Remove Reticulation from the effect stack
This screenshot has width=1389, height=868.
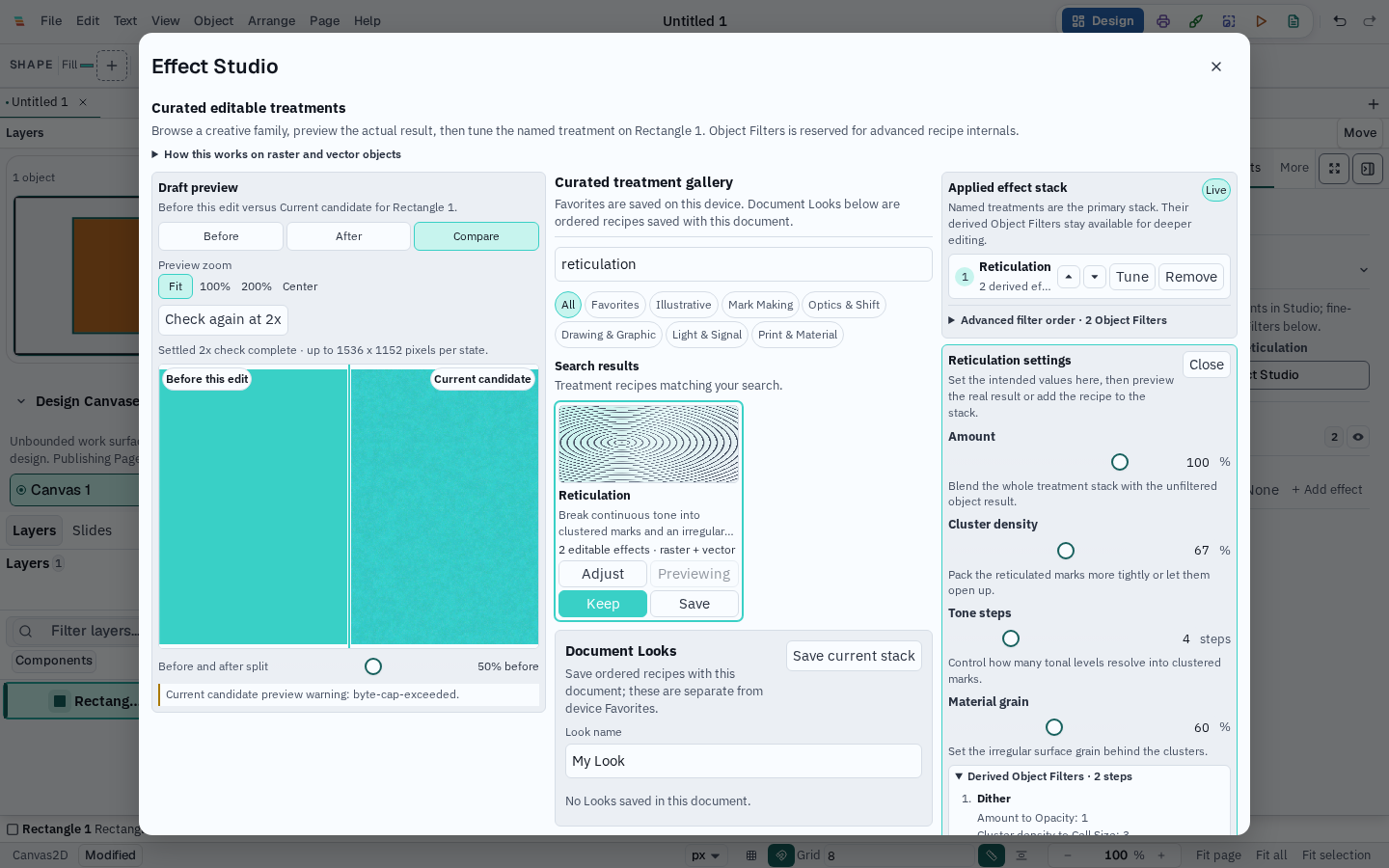tap(1191, 277)
